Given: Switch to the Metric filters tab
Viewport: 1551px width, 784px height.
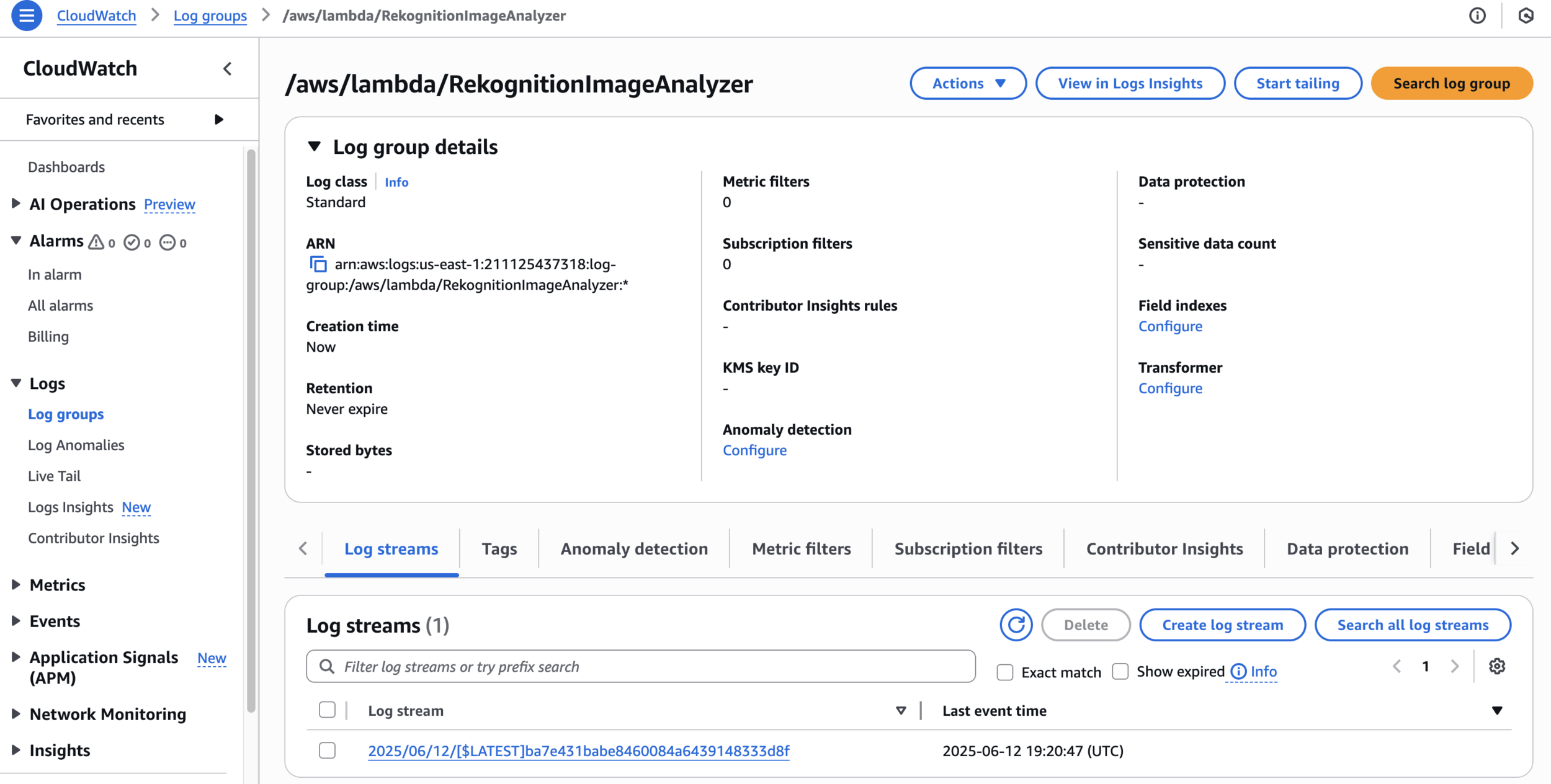Looking at the screenshot, I should [x=801, y=549].
